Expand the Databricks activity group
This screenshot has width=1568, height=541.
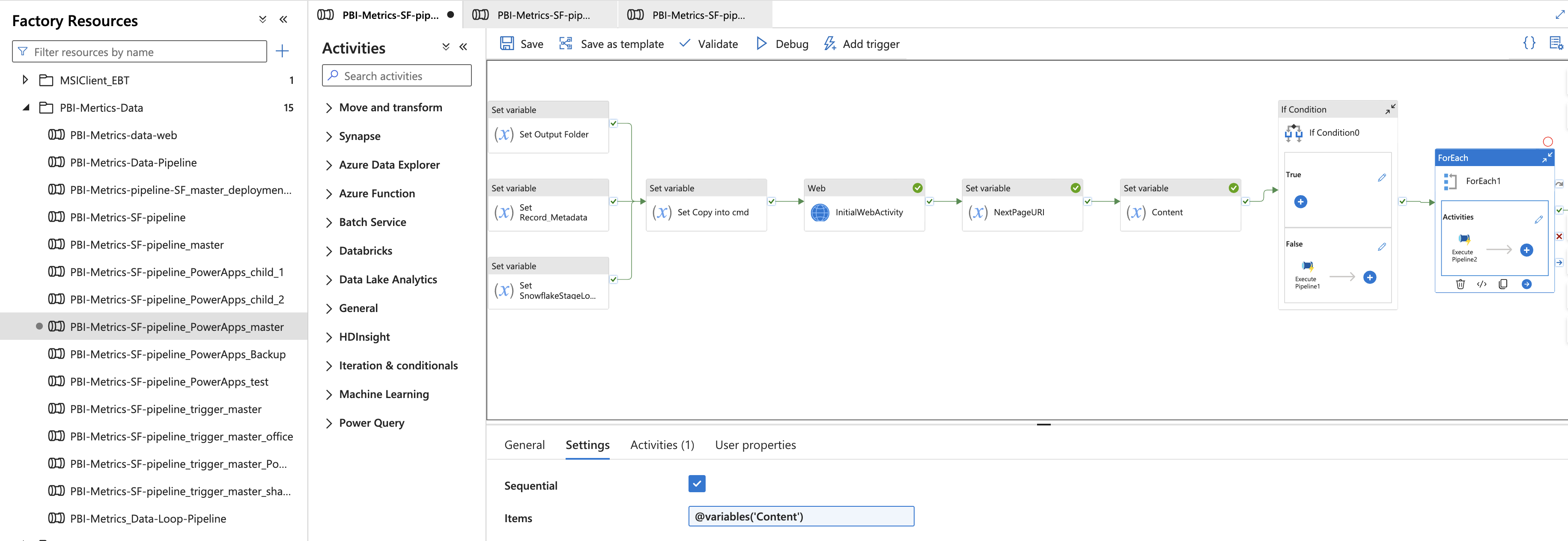point(329,251)
